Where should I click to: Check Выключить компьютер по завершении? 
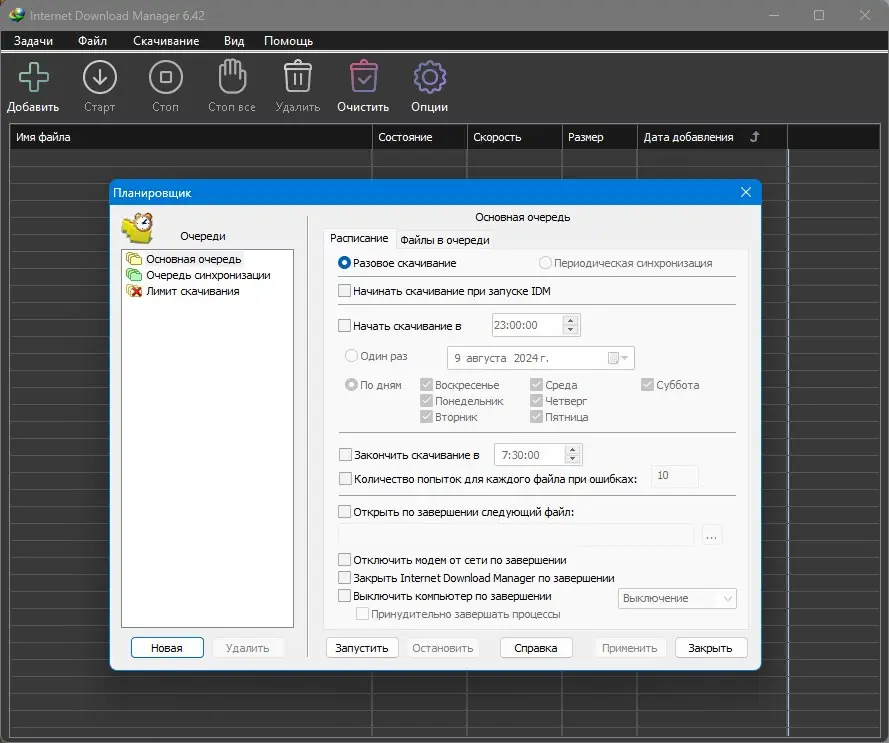(344, 596)
